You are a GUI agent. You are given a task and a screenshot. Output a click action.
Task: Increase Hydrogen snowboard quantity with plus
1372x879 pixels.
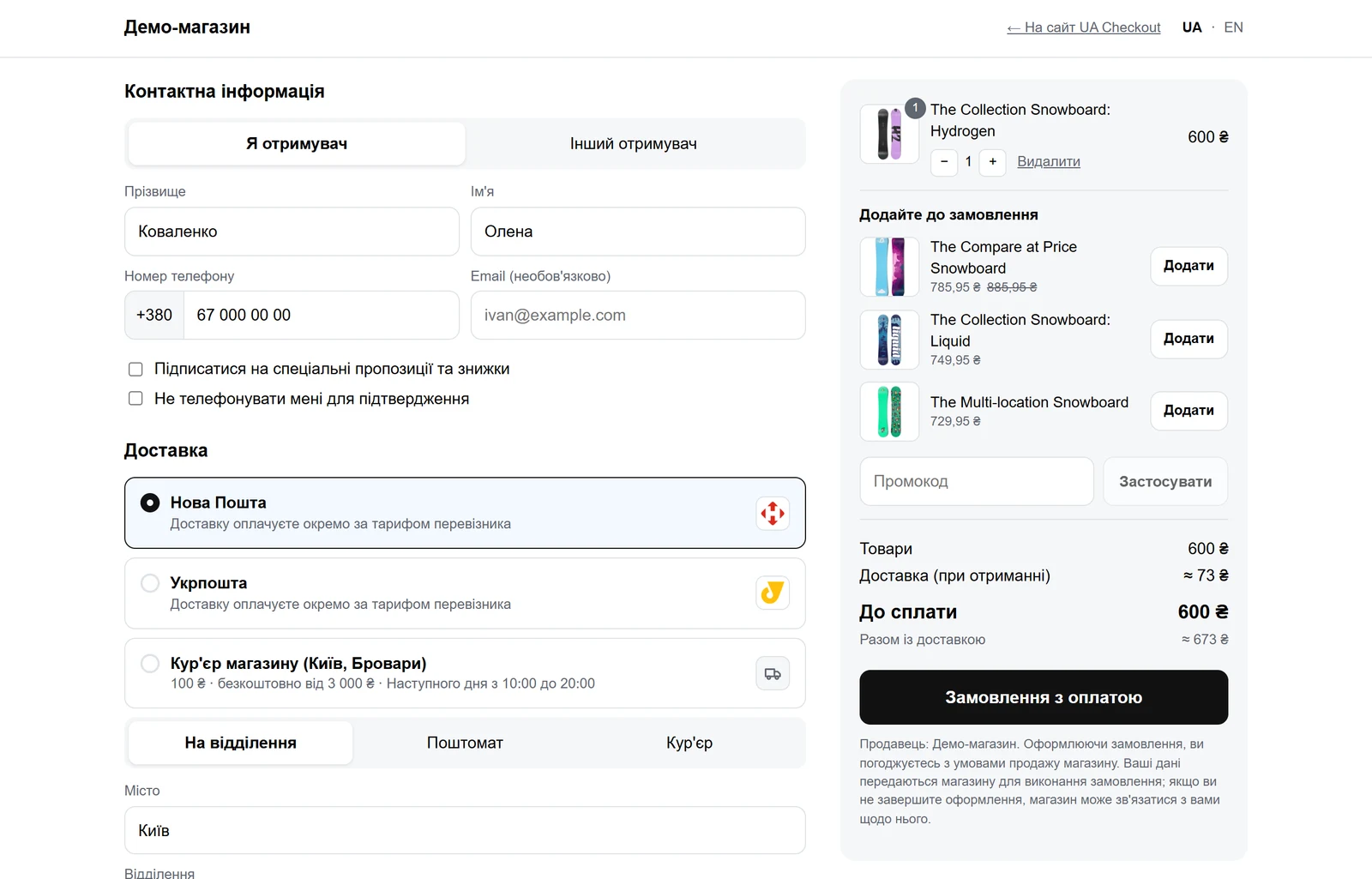pos(992,161)
